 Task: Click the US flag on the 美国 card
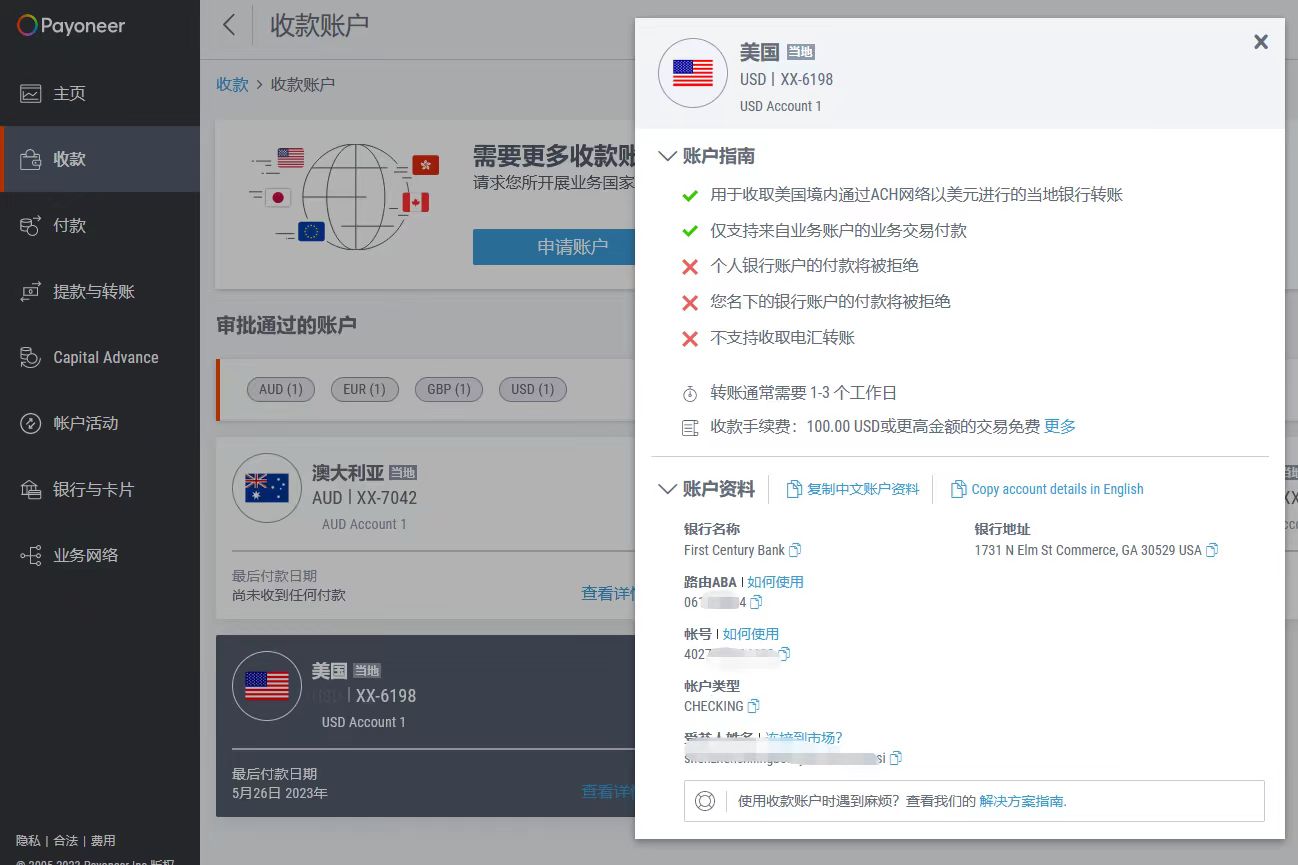click(267, 686)
